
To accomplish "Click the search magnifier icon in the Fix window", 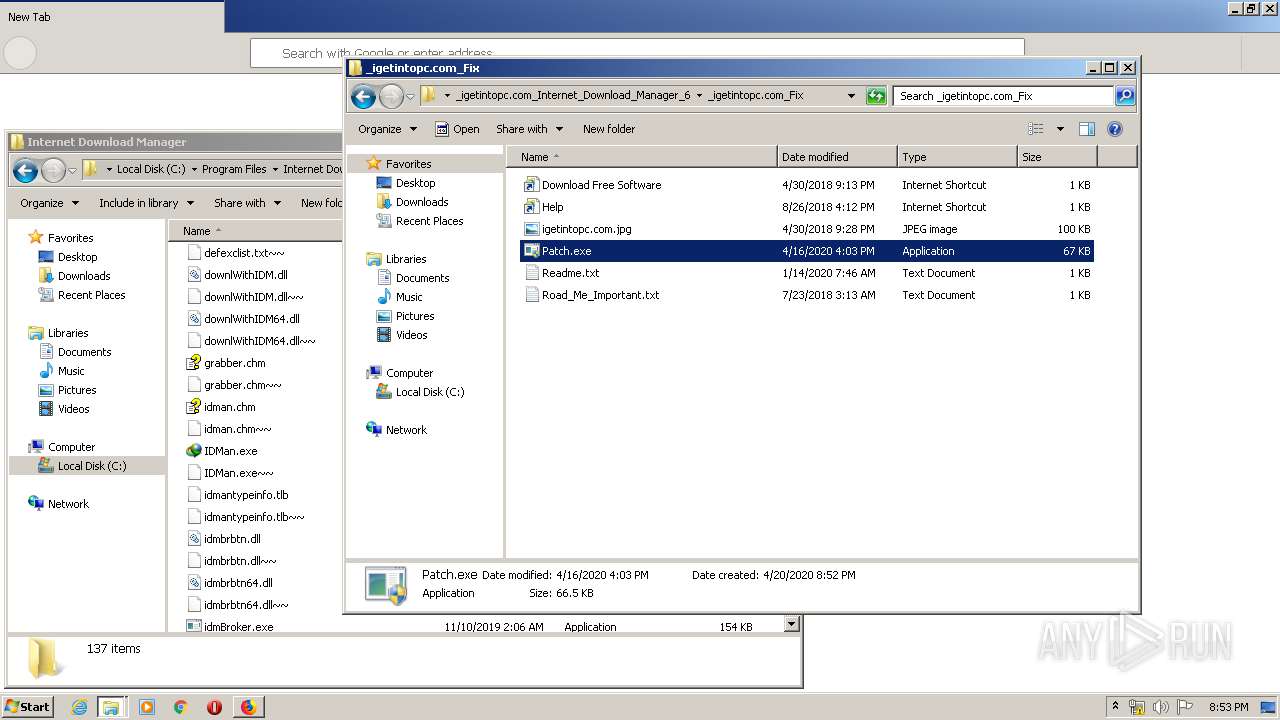I will click(1125, 96).
